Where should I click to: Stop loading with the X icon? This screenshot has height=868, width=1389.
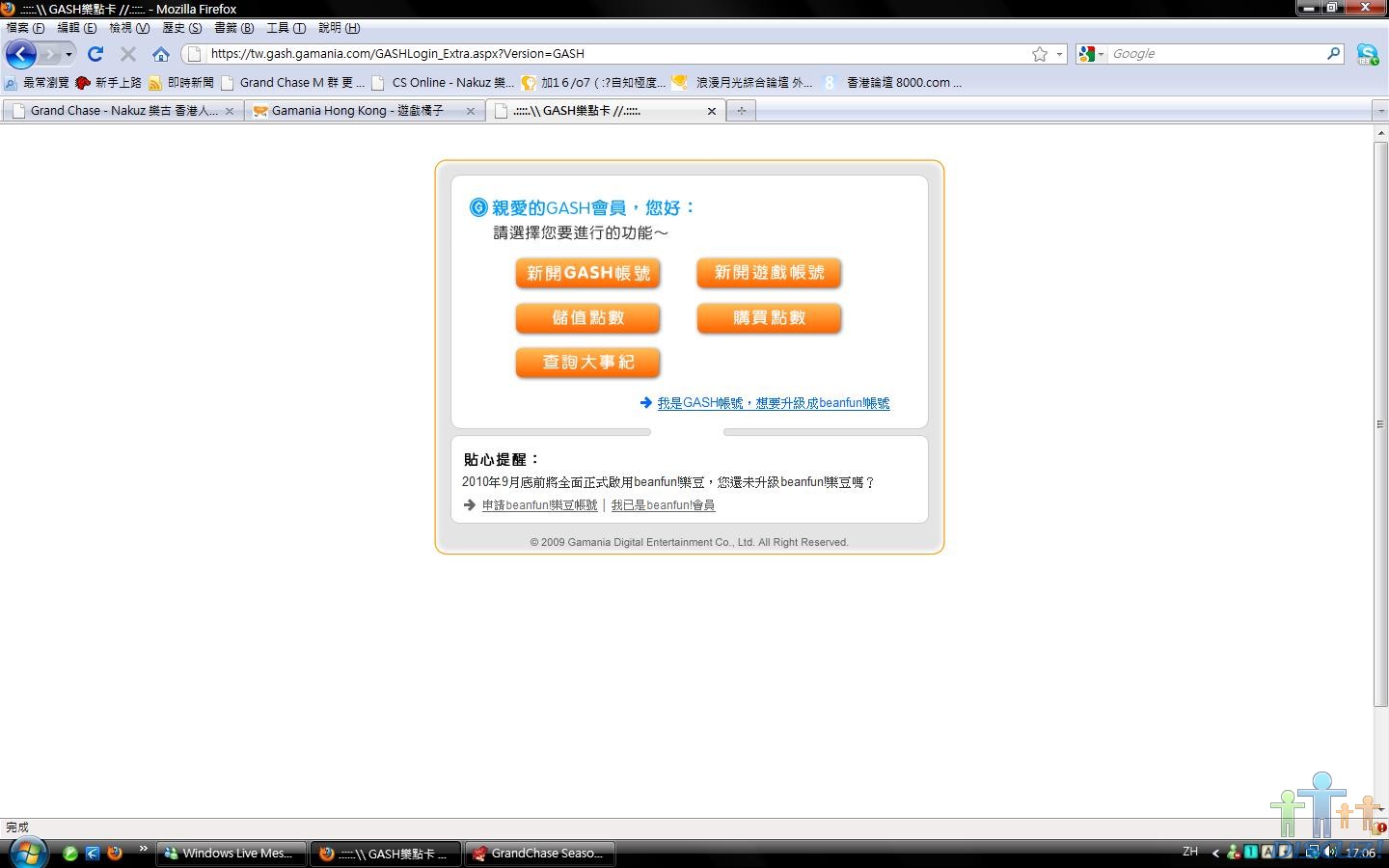click(127, 54)
